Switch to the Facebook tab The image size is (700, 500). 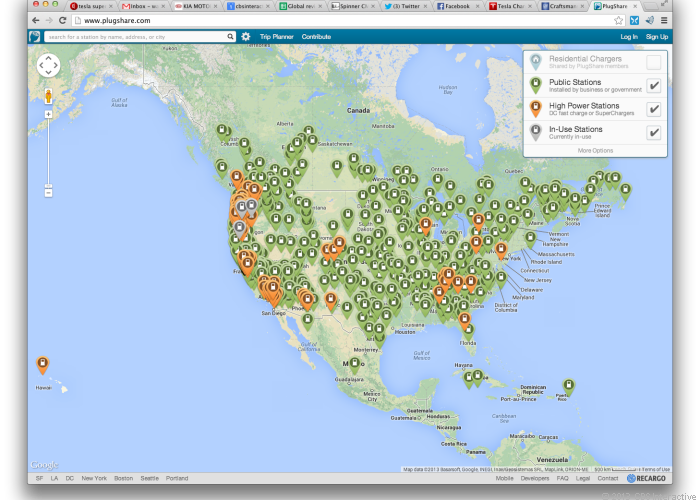(x=457, y=6)
